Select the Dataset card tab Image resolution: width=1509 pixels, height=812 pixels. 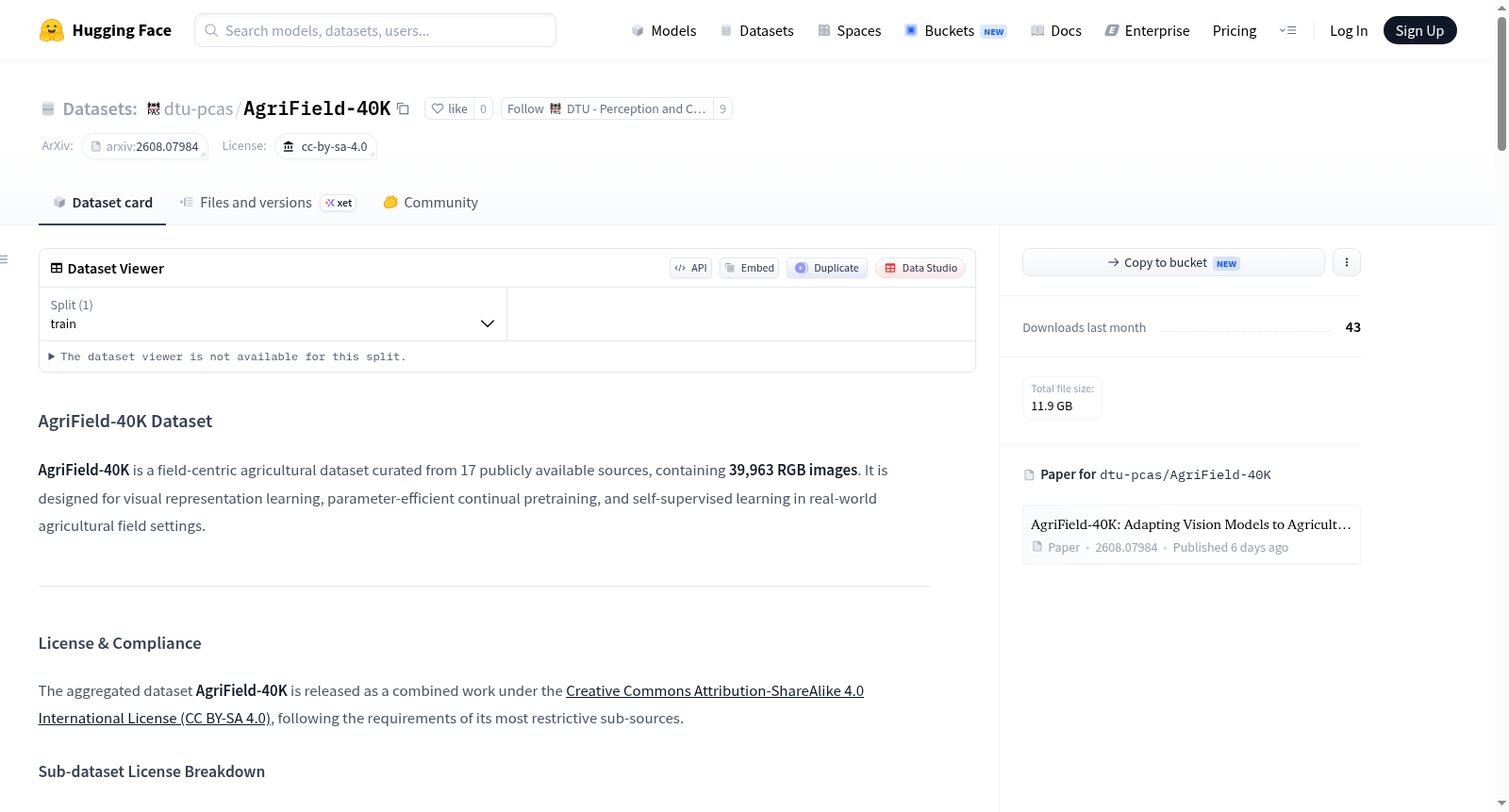click(x=102, y=203)
